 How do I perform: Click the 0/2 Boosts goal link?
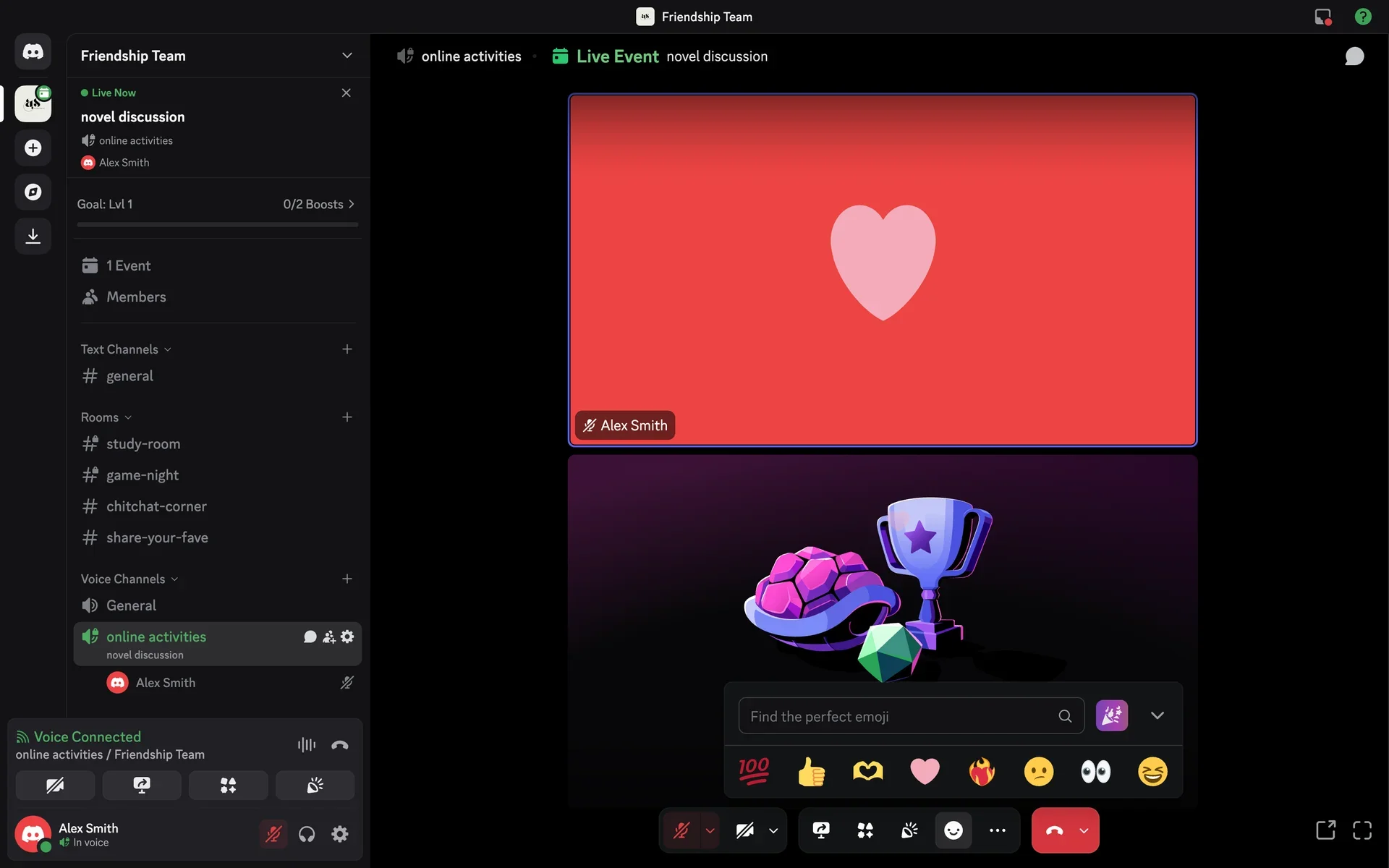[x=318, y=204]
